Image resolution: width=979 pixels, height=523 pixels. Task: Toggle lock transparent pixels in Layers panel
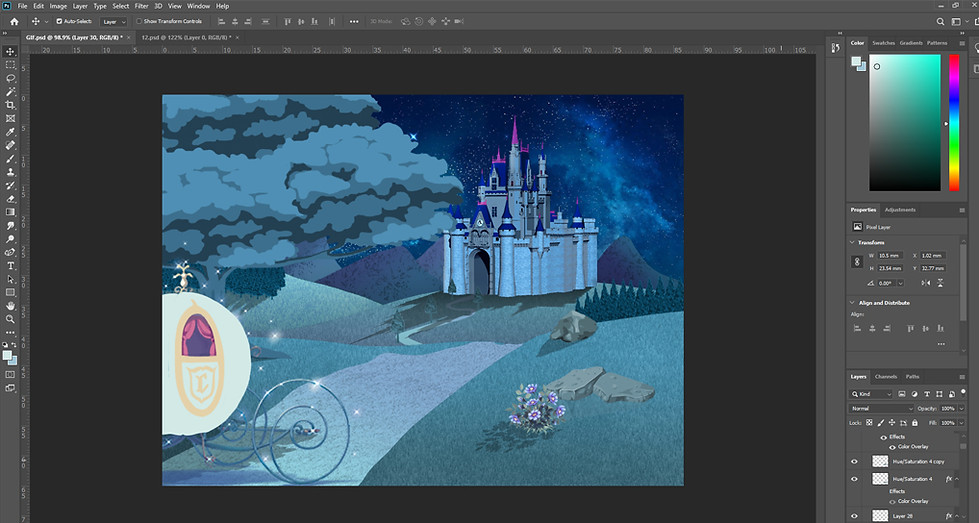(869, 423)
